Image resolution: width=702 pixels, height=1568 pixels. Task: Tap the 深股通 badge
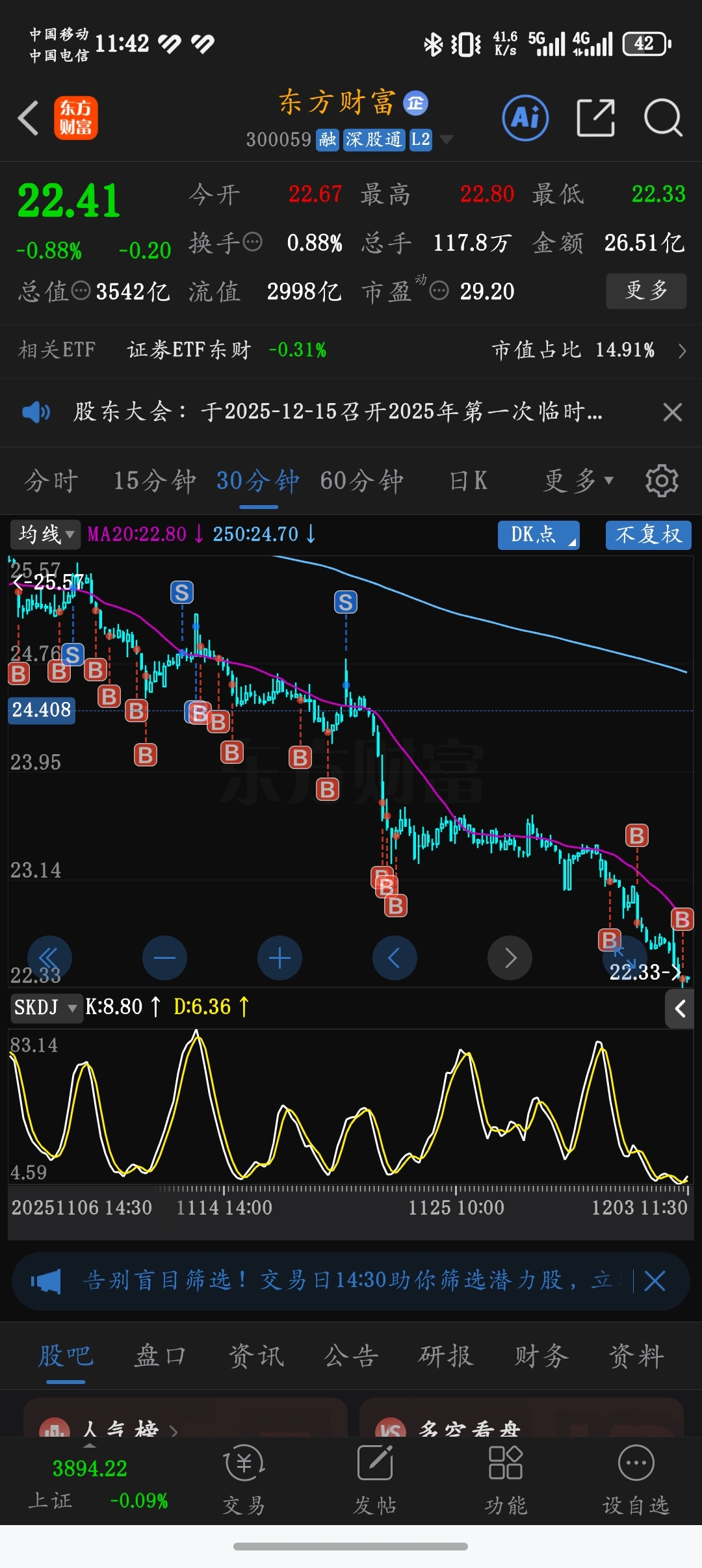coord(374,139)
